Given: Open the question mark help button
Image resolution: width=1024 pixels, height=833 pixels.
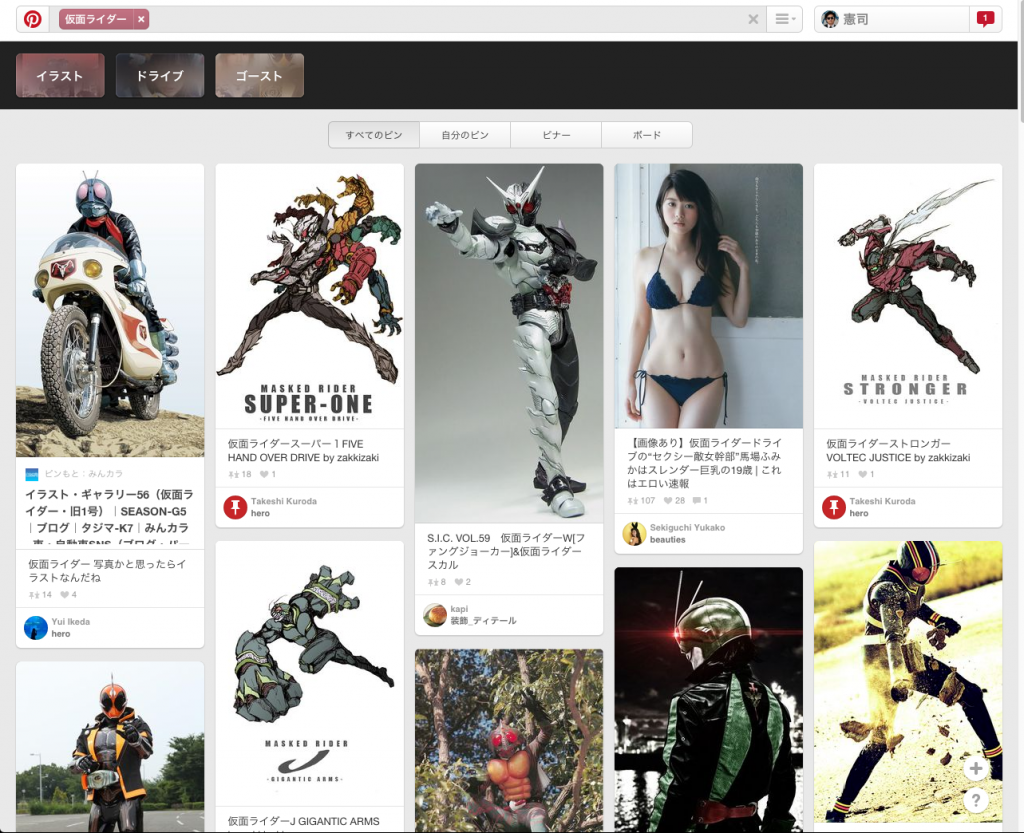Looking at the screenshot, I should point(976,800).
